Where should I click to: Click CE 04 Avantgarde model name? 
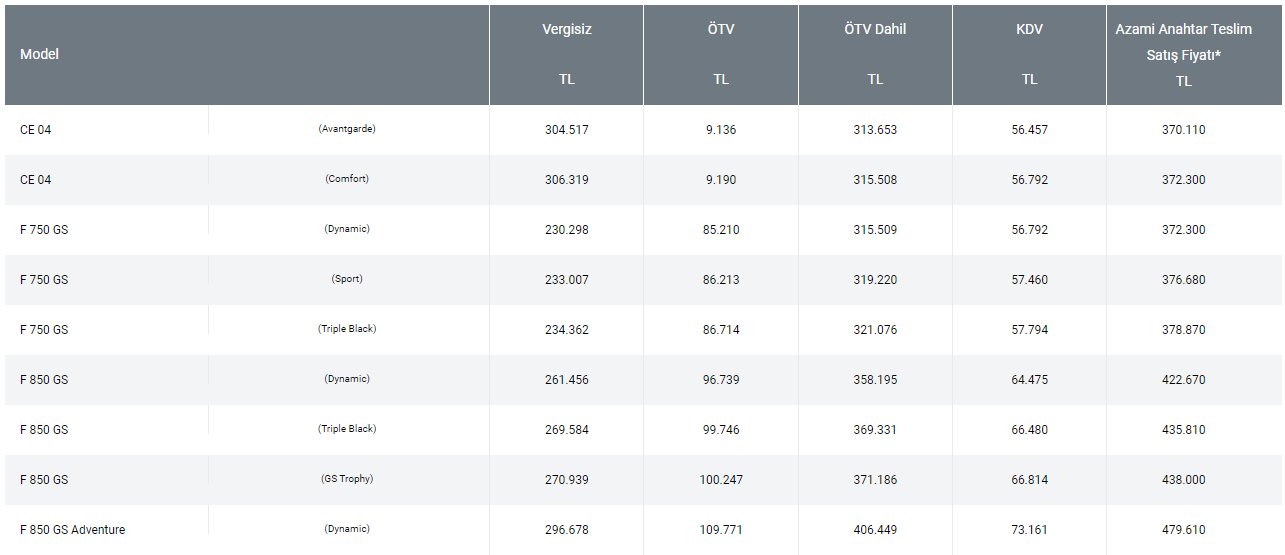(35, 130)
